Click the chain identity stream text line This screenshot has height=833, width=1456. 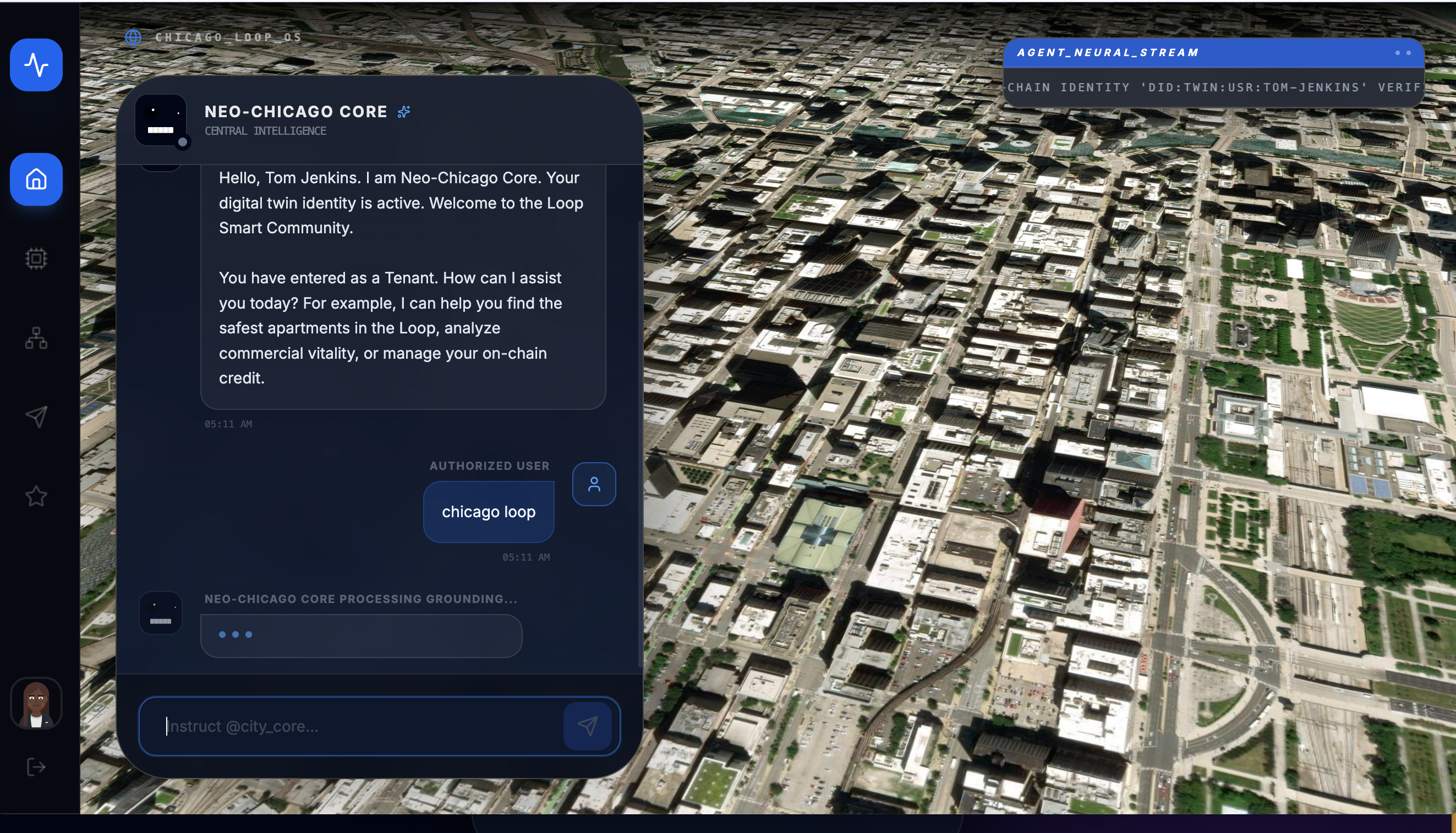(1213, 87)
